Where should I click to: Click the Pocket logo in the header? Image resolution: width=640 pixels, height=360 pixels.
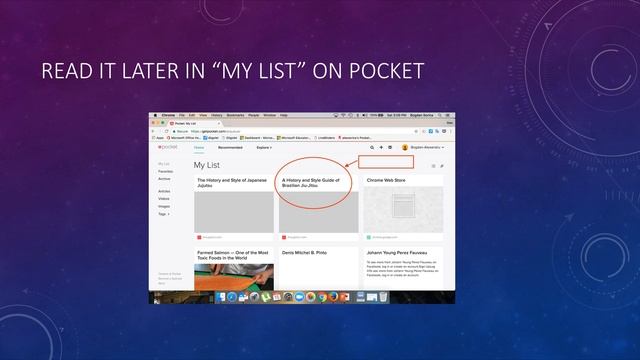pos(168,147)
